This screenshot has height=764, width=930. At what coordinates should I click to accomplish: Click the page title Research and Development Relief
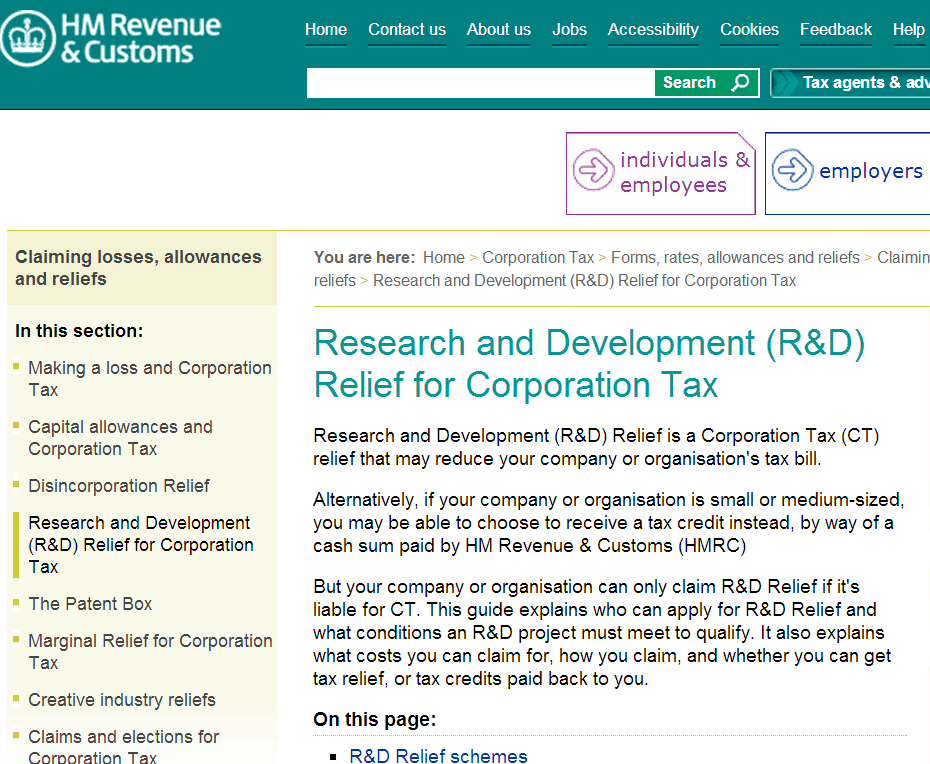click(x=589, y=364)
